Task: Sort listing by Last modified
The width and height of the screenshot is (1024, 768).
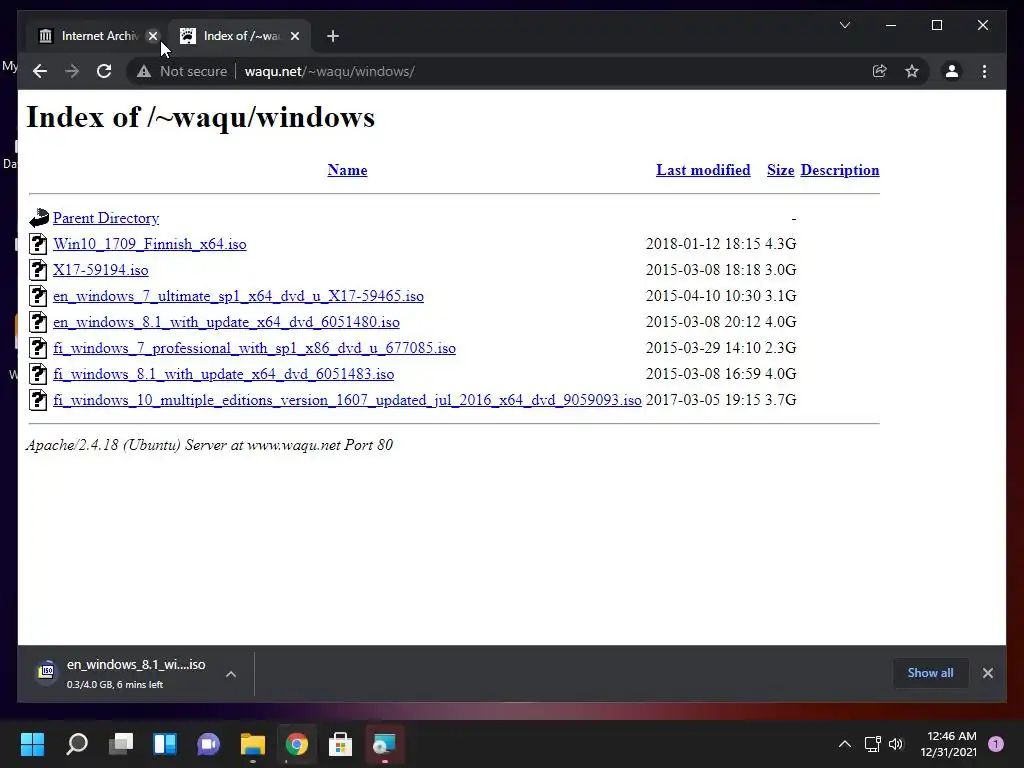Action: pos(703,170)
